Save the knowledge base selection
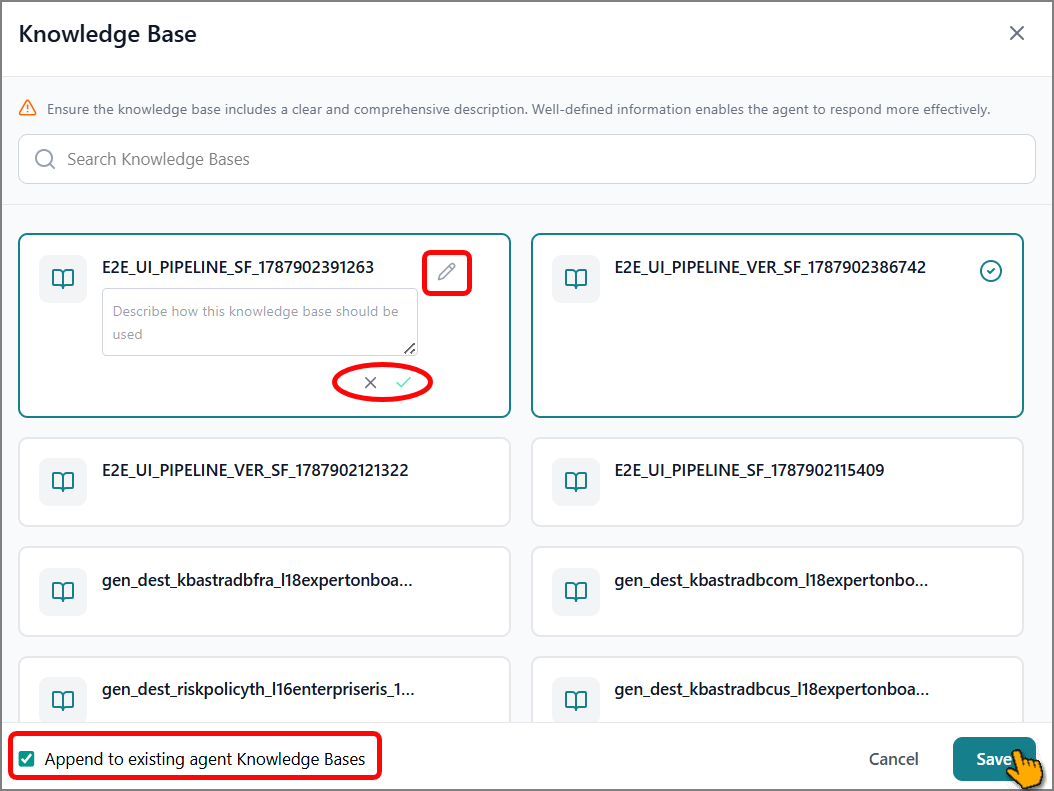Image resolution: width=1054 pixels, height=791 pixels. click(994, 759)
